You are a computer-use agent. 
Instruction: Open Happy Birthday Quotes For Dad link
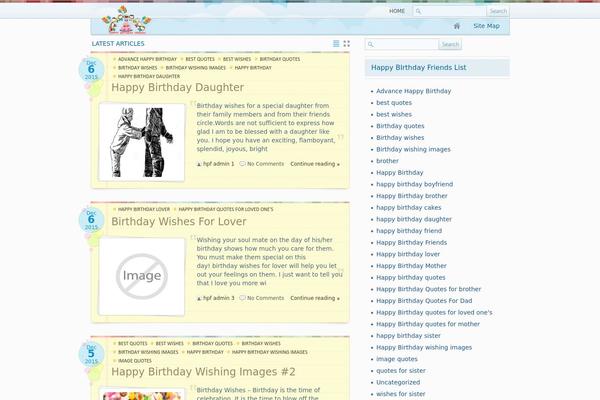coord(424,301)
